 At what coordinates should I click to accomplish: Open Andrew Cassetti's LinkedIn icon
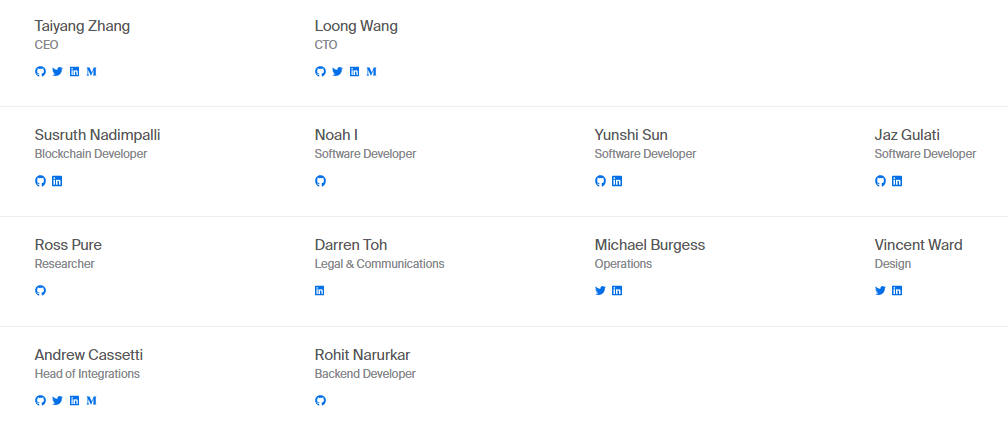click(75, 400)
